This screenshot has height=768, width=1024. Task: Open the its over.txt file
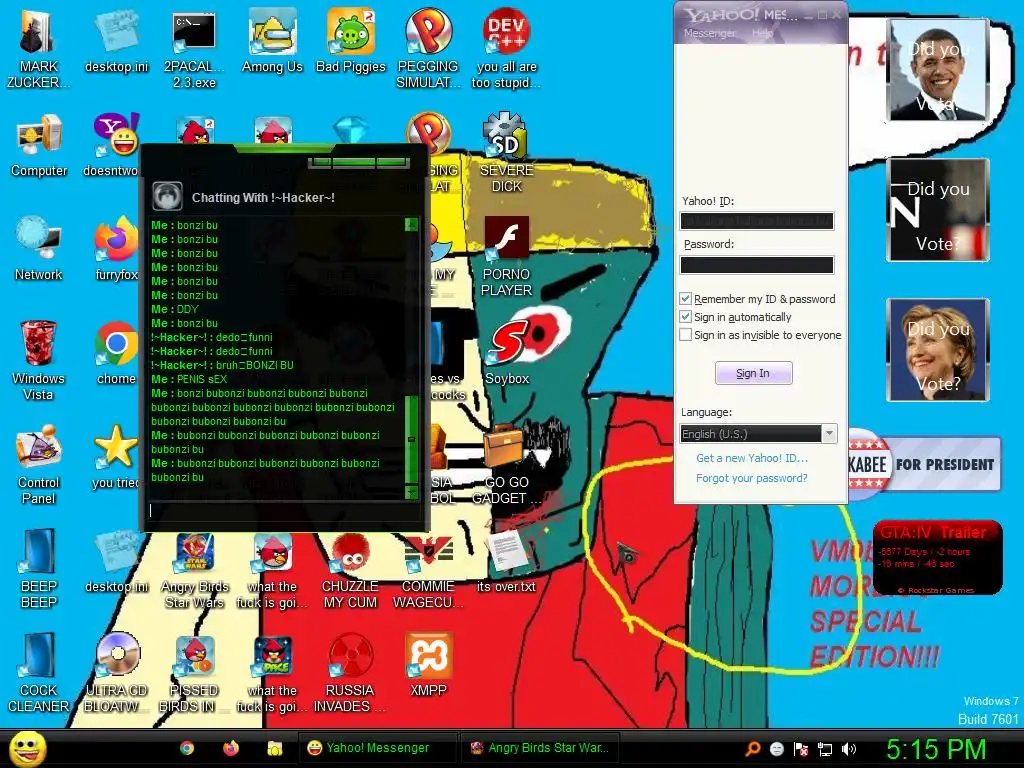(506, 562)
